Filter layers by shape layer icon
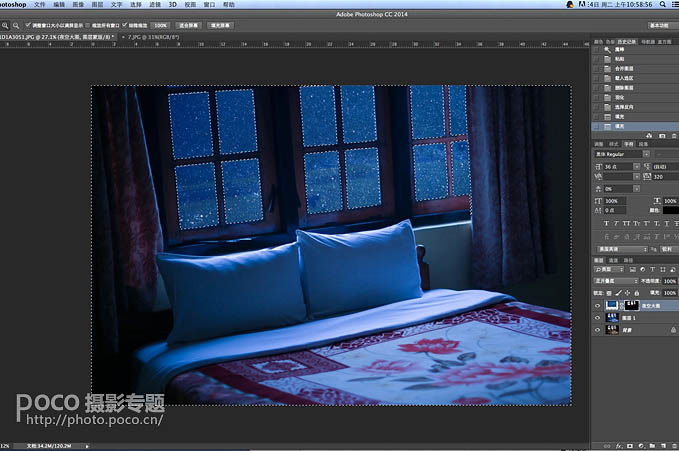679x451 pixels. pyautogui.click(x=663, y=269)
